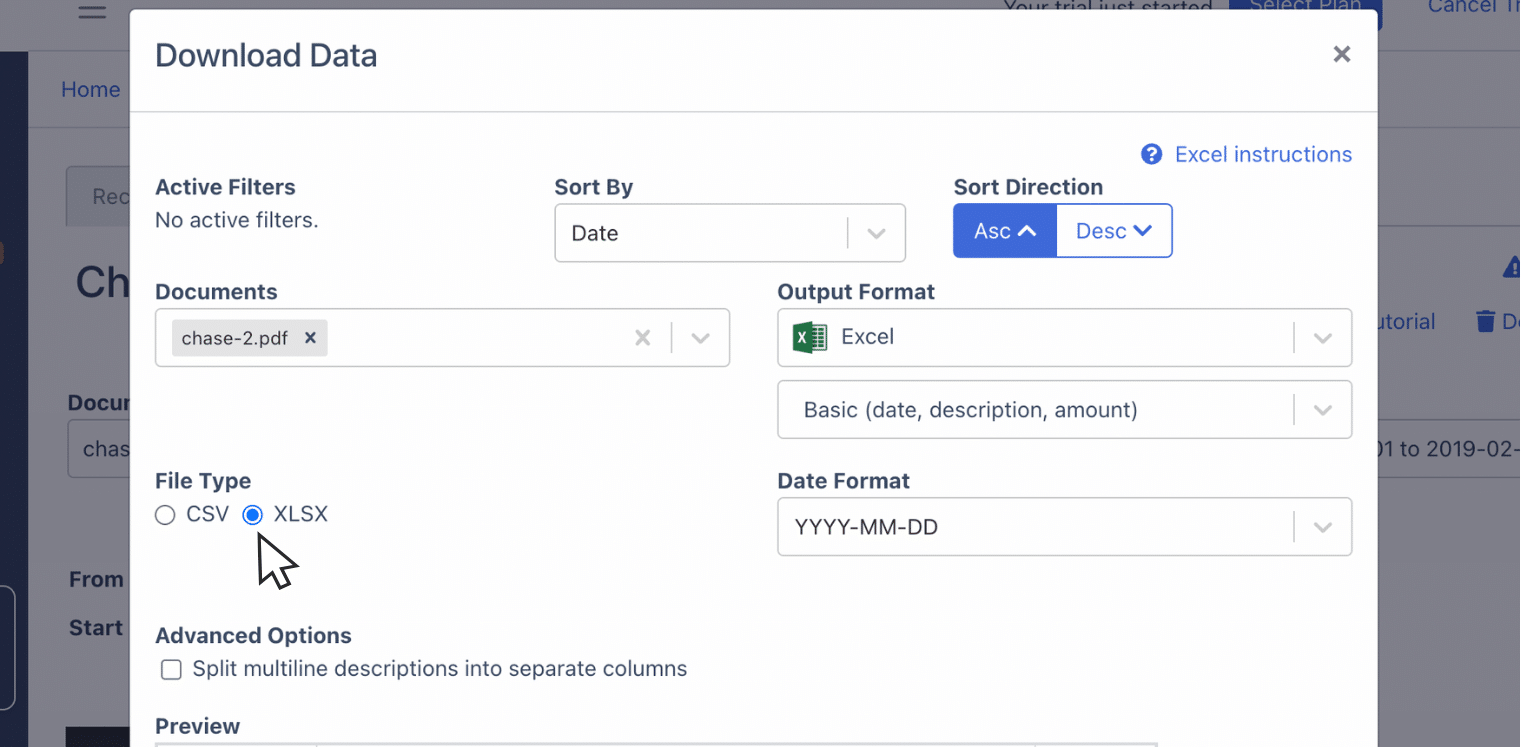Select the CSV file type
Image resolution: width=1521 pixels, height=747 pixels.
(x=165, y=515)
